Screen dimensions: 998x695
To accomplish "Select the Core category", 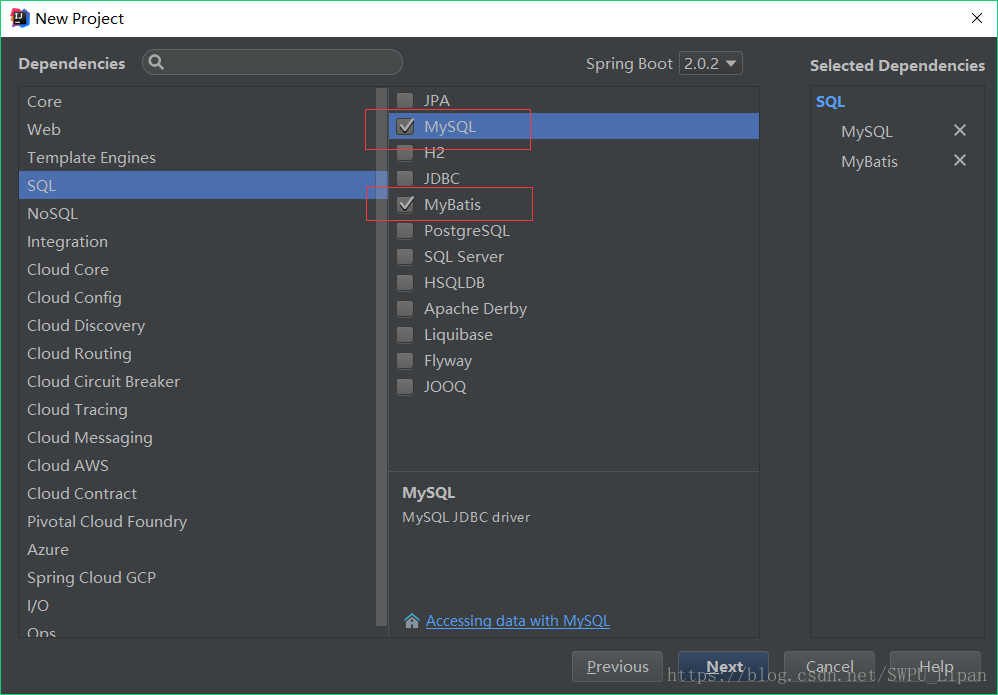I will click(197, 101).
